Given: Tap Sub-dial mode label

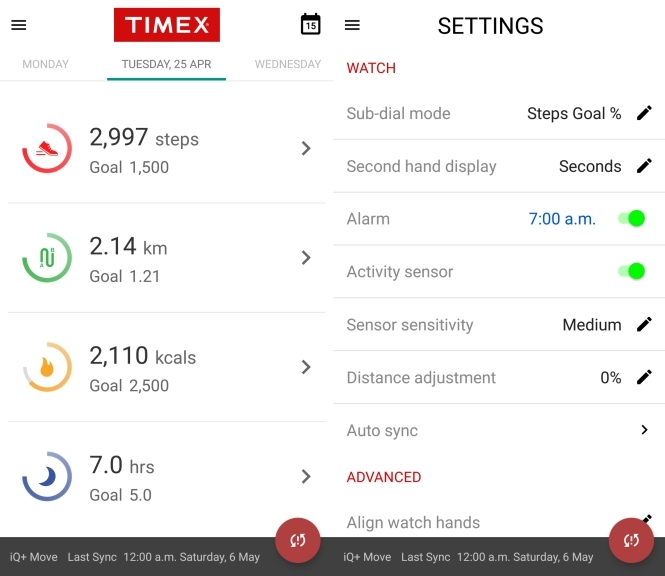Looking at the screenshot, I should (x=398, y=114).
